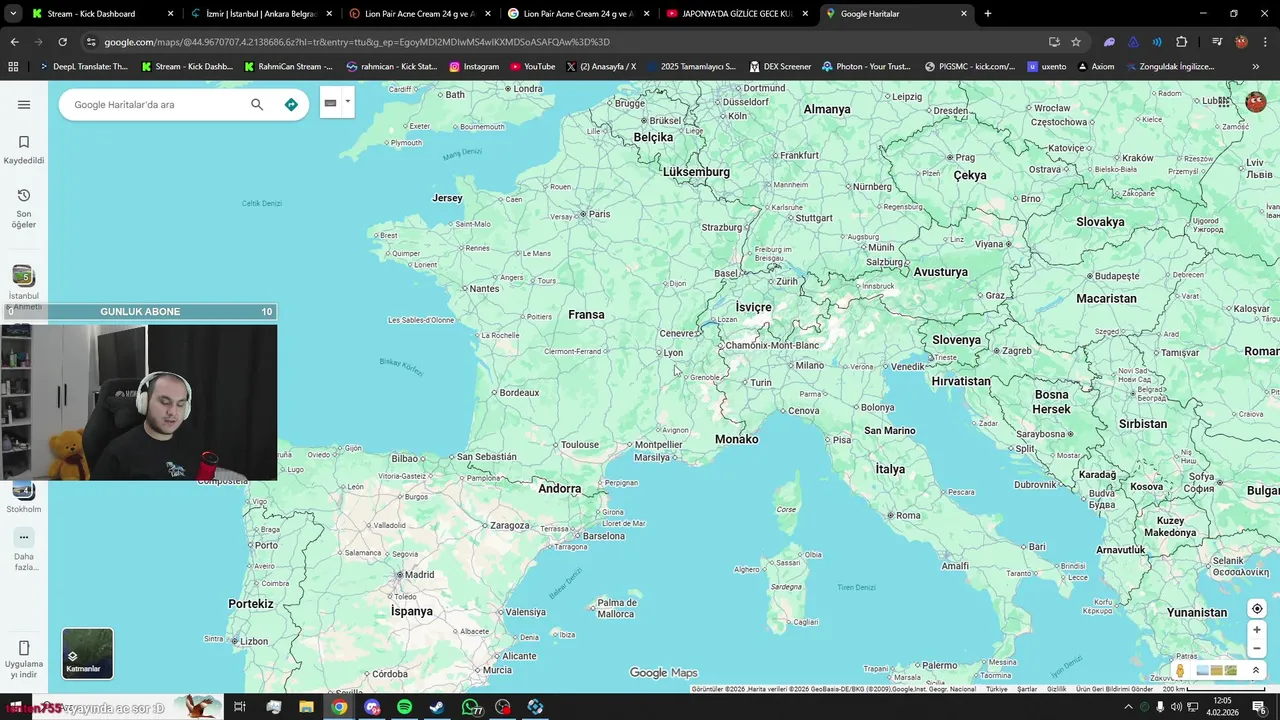Open the İstanbul recent place thumbnail
The height and width of the screenshot is (720, 1280).
[24, 277]
